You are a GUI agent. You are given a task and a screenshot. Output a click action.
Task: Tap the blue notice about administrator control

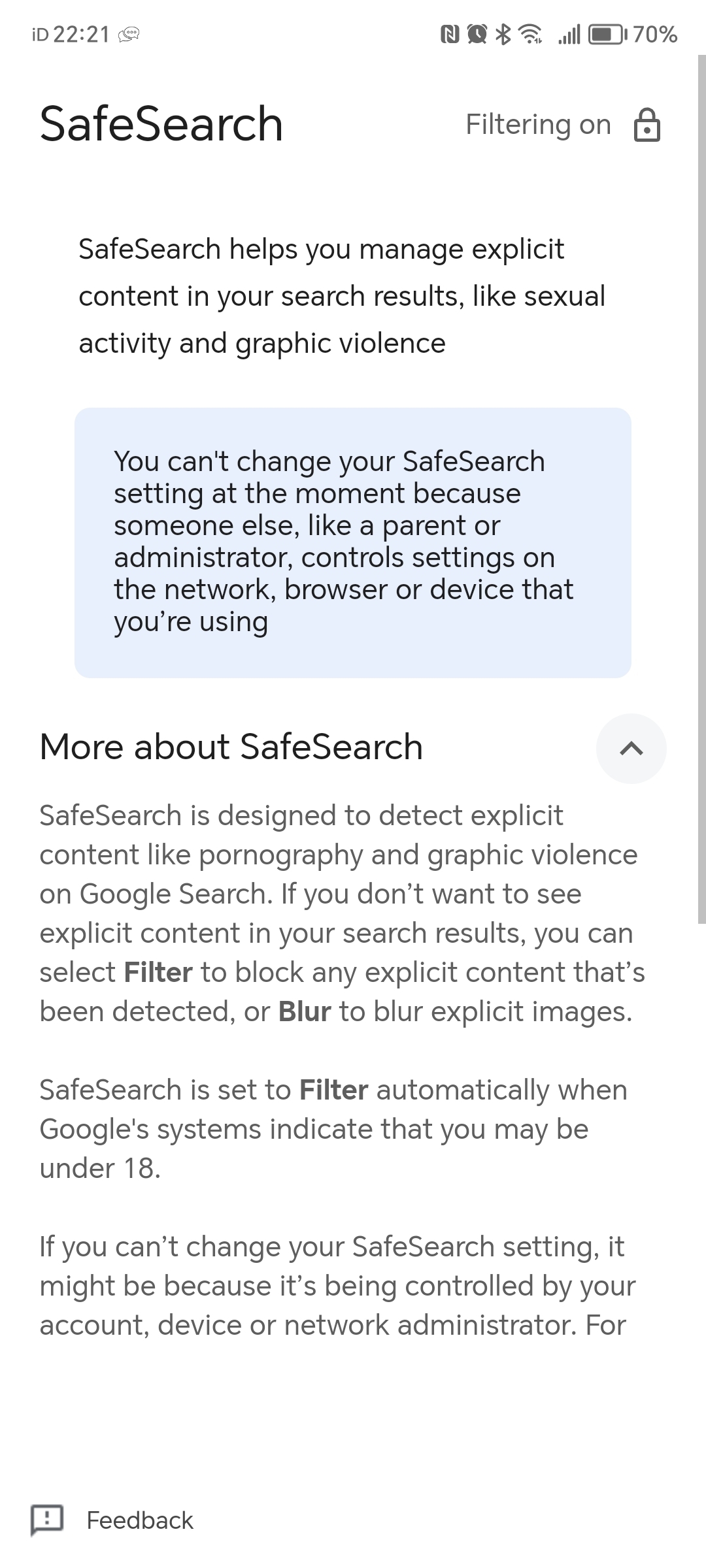[x=353, y=542]
